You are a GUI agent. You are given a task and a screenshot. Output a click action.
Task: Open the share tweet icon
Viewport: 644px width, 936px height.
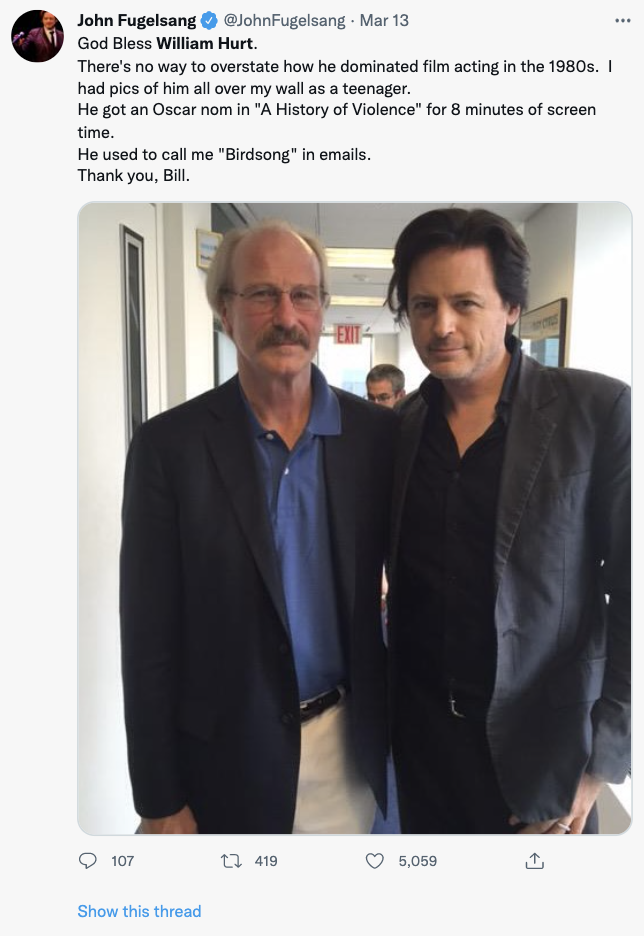click(534, 860)
